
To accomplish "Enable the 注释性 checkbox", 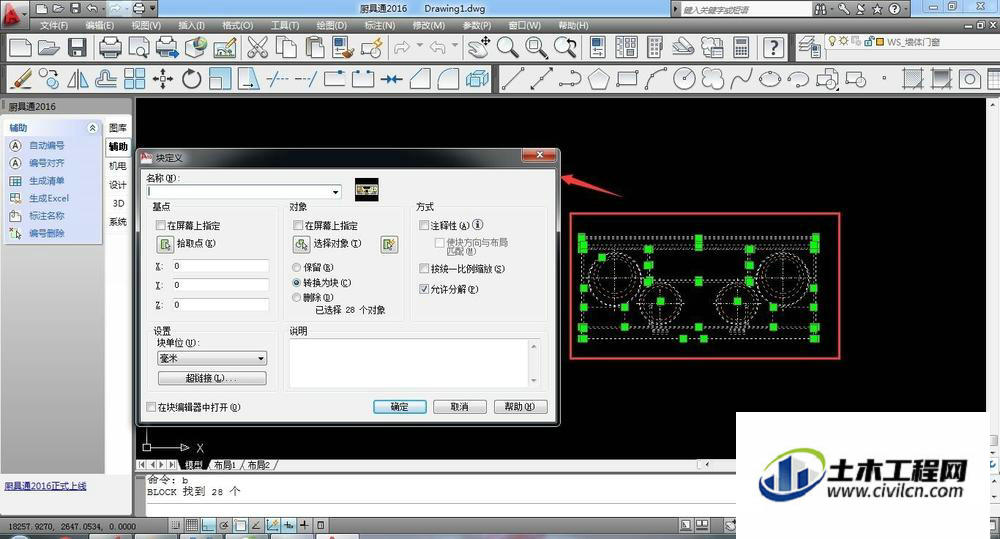I will 424,225.
